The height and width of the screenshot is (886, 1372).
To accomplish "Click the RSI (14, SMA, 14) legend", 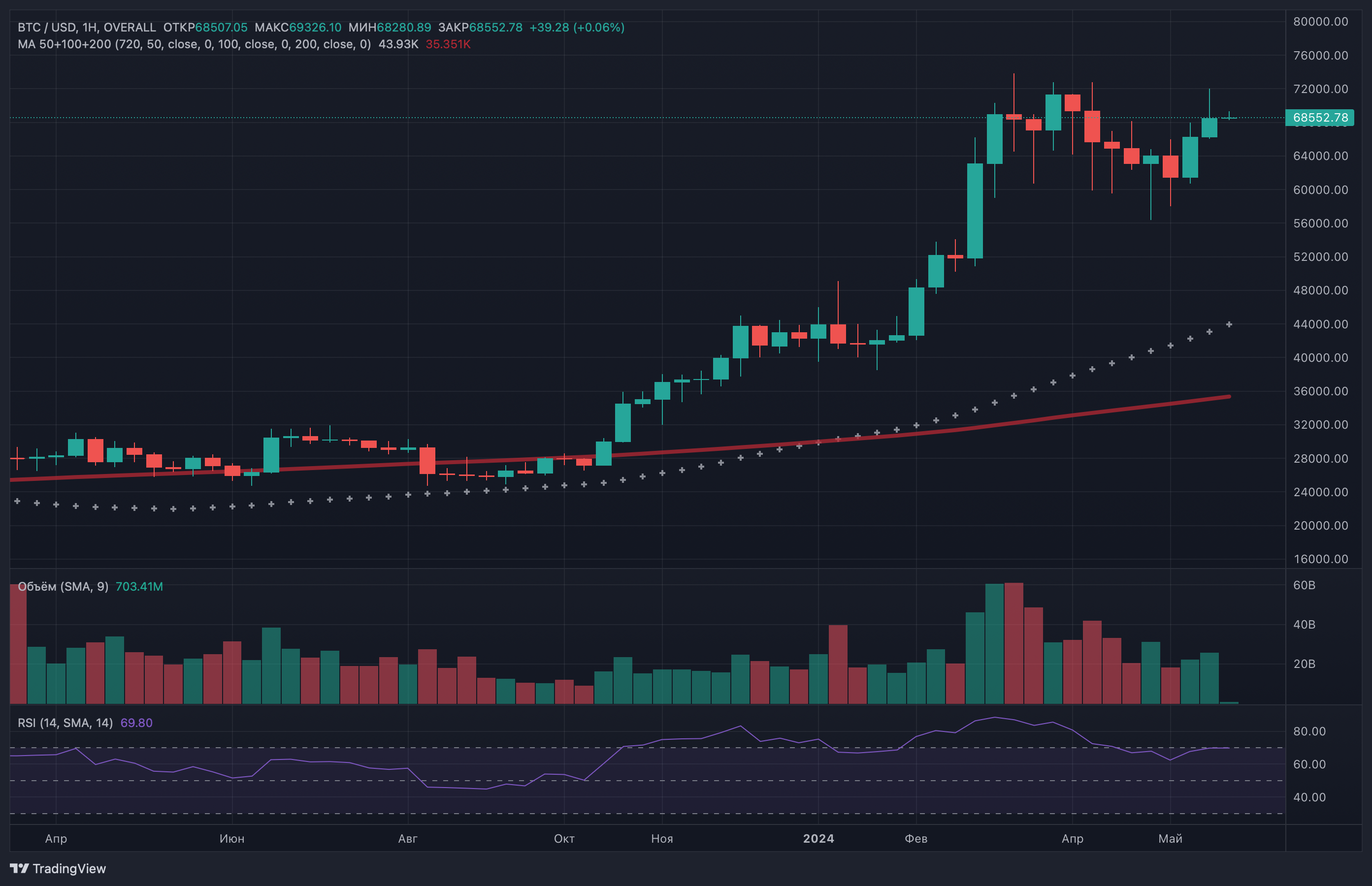I will click(65, 723).
